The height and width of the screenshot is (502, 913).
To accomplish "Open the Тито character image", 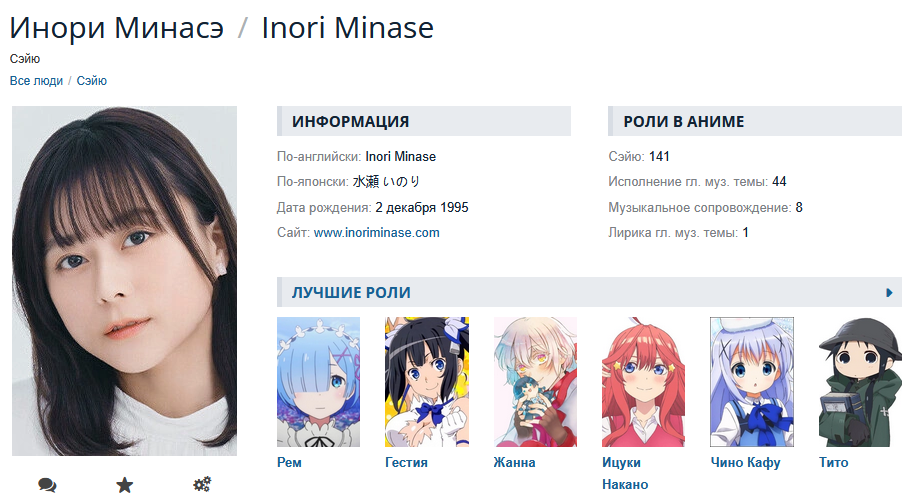I will click(x=860, y=382).
